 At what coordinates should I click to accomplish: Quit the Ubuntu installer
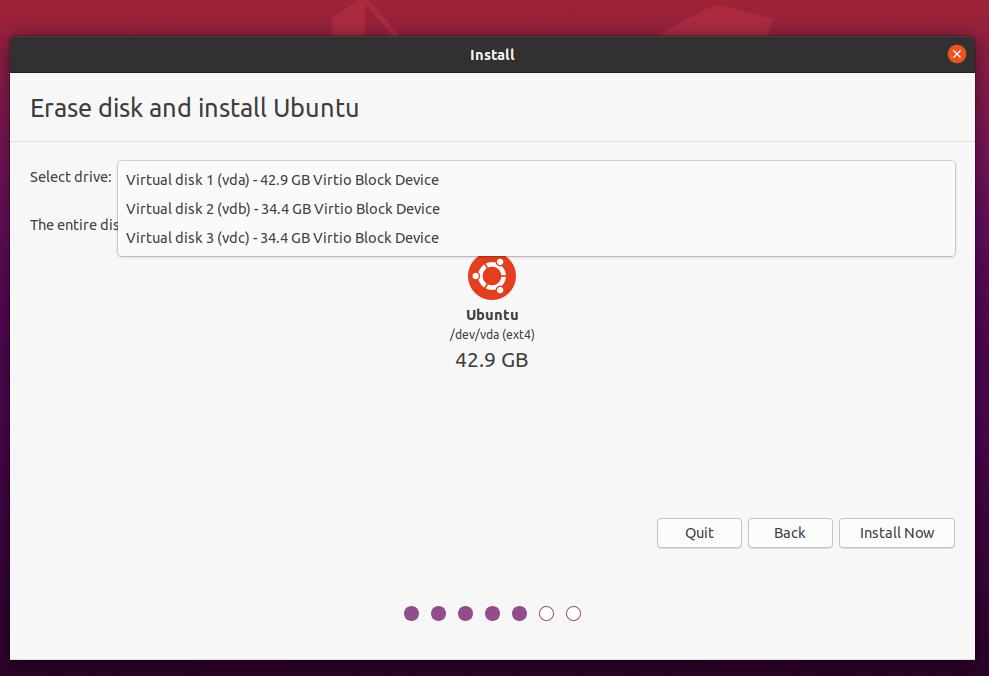(x=699, y=533)
